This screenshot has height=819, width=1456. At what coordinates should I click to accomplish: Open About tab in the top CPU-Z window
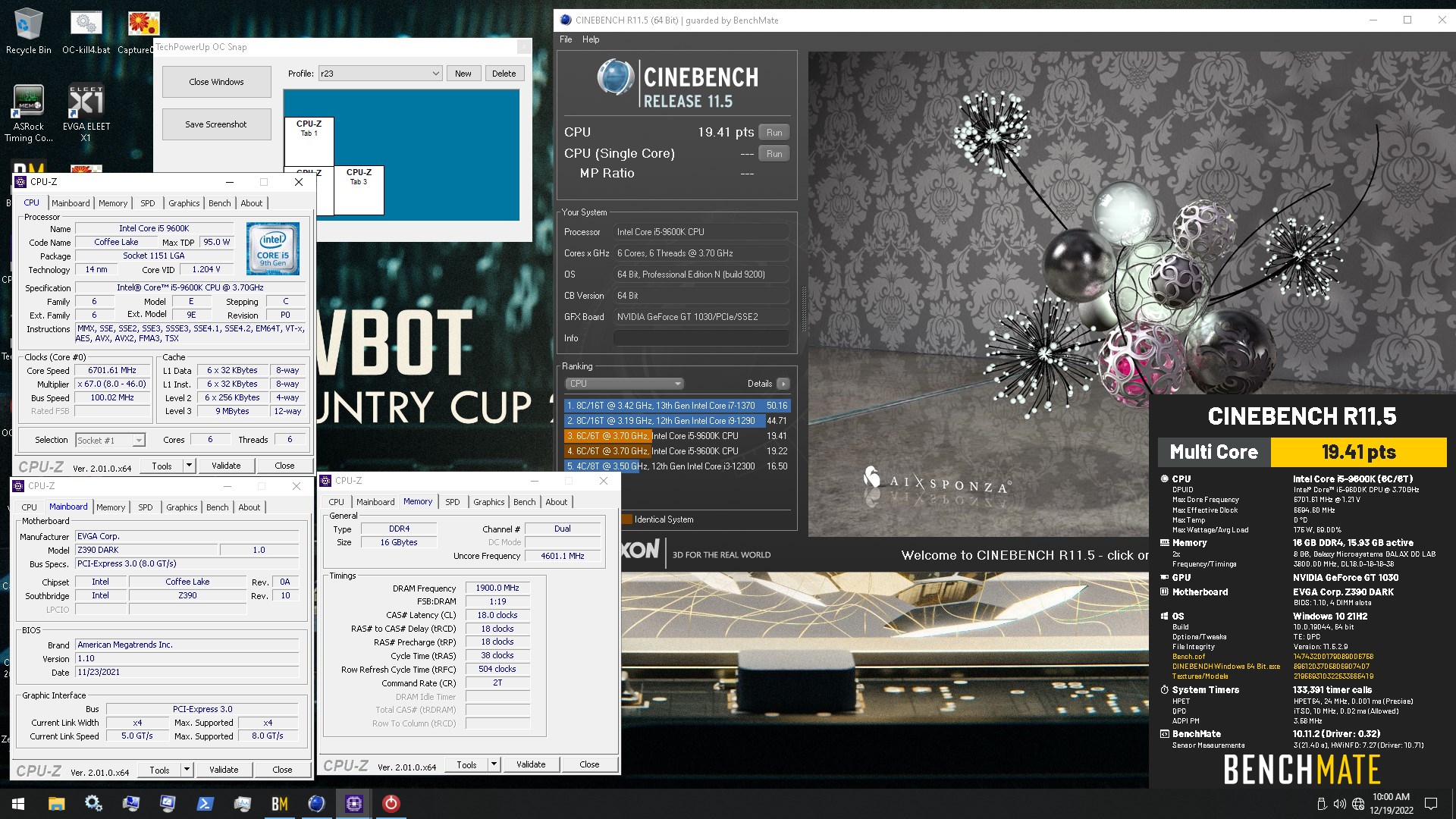click(x=252, y=203)
